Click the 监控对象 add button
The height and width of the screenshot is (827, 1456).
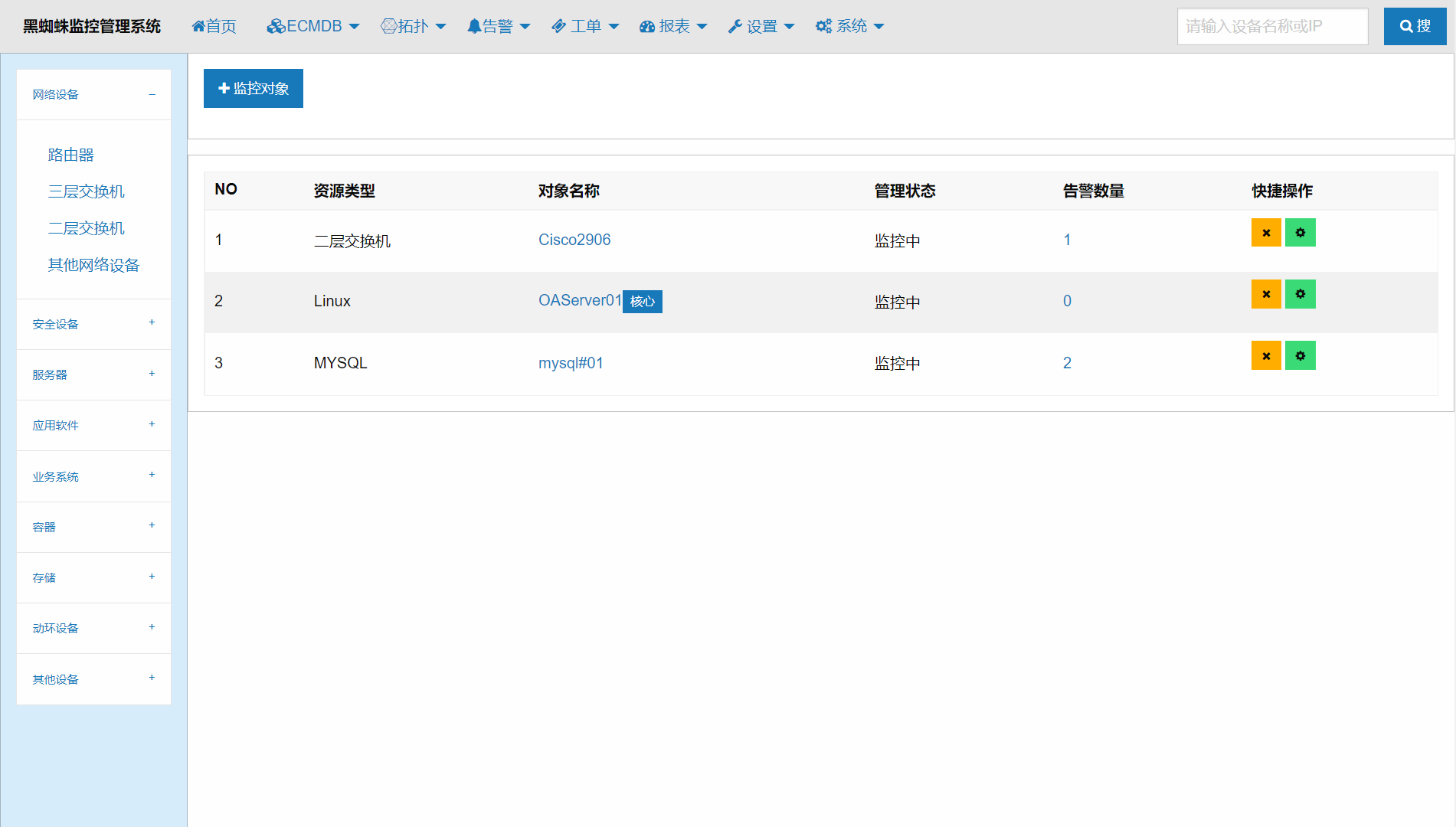(253, 89)
